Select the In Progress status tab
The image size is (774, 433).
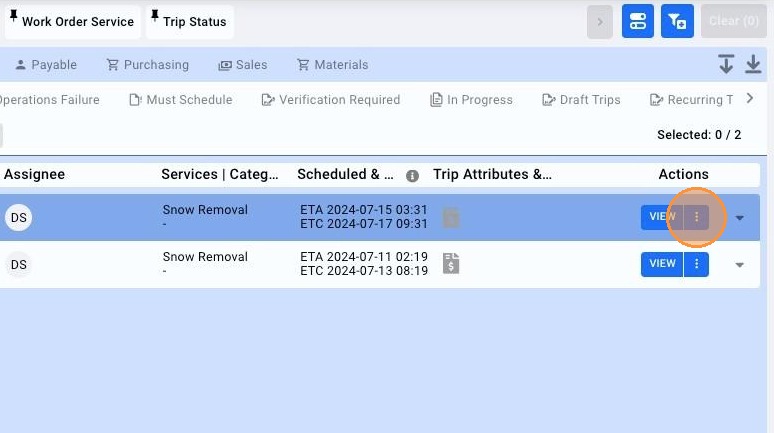[x=471, y=100]
